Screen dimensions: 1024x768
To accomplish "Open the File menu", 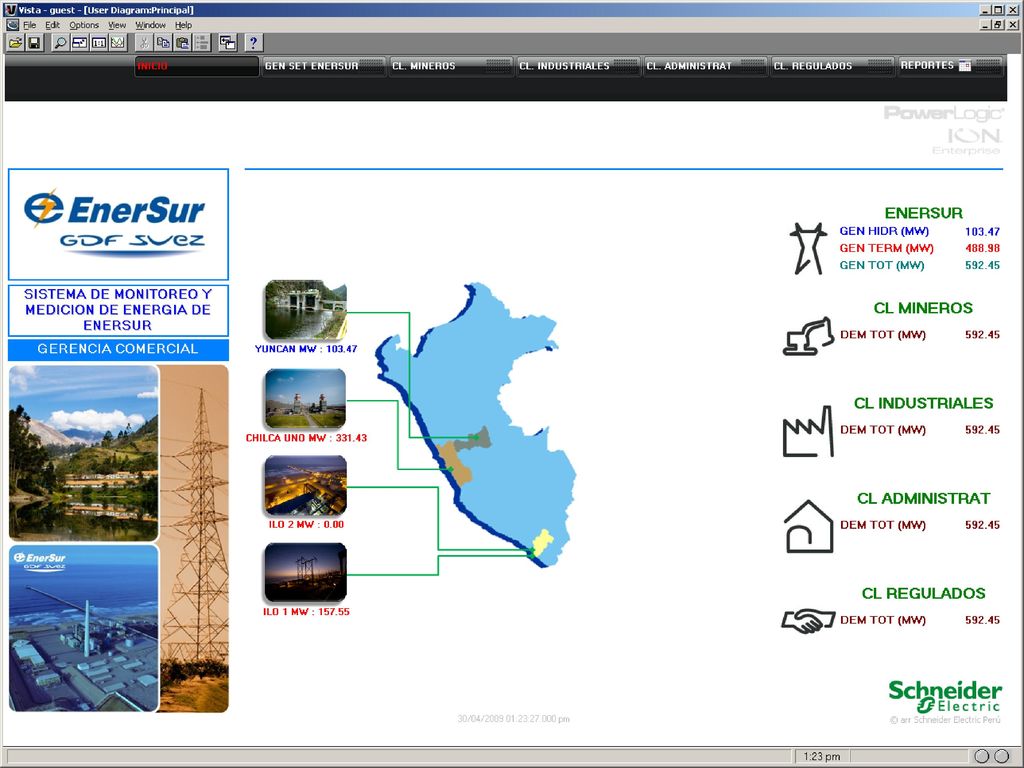I will point(29,25).
